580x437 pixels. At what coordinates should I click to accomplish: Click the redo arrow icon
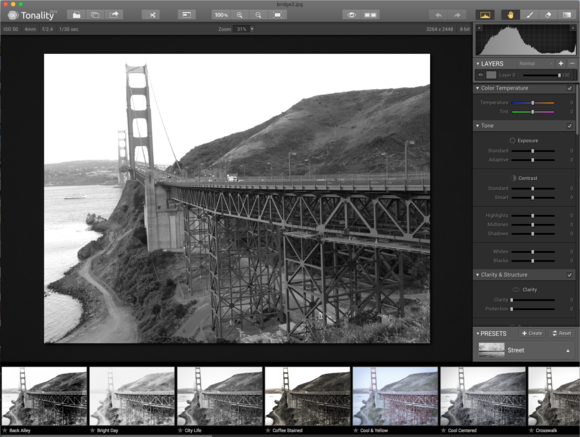point(457,15)
